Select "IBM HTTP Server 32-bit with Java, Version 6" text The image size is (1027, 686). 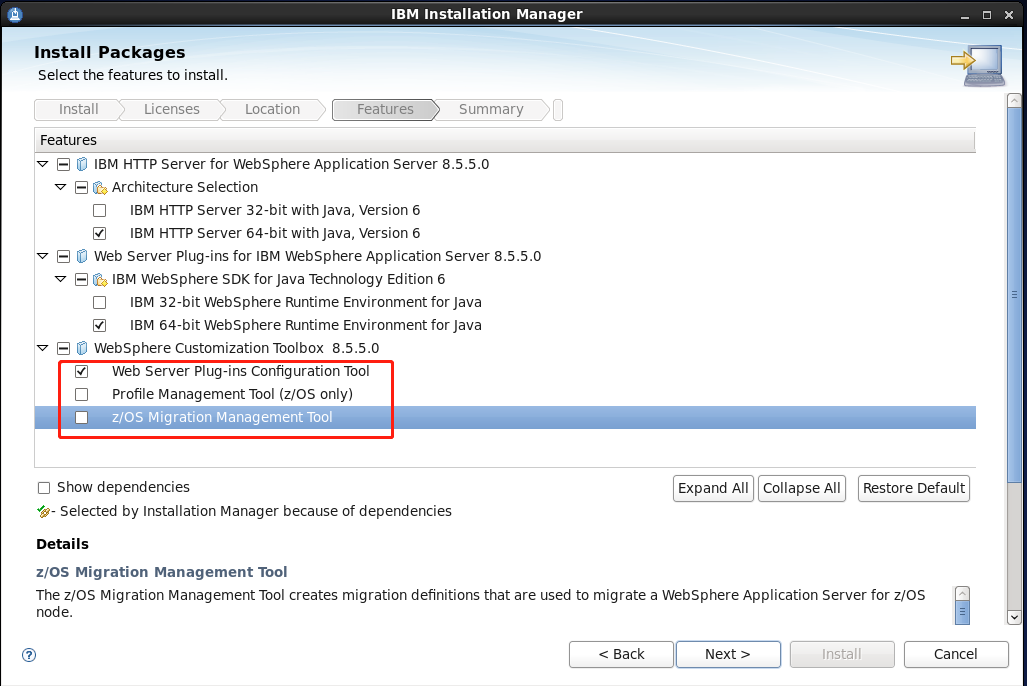[275, 210]
